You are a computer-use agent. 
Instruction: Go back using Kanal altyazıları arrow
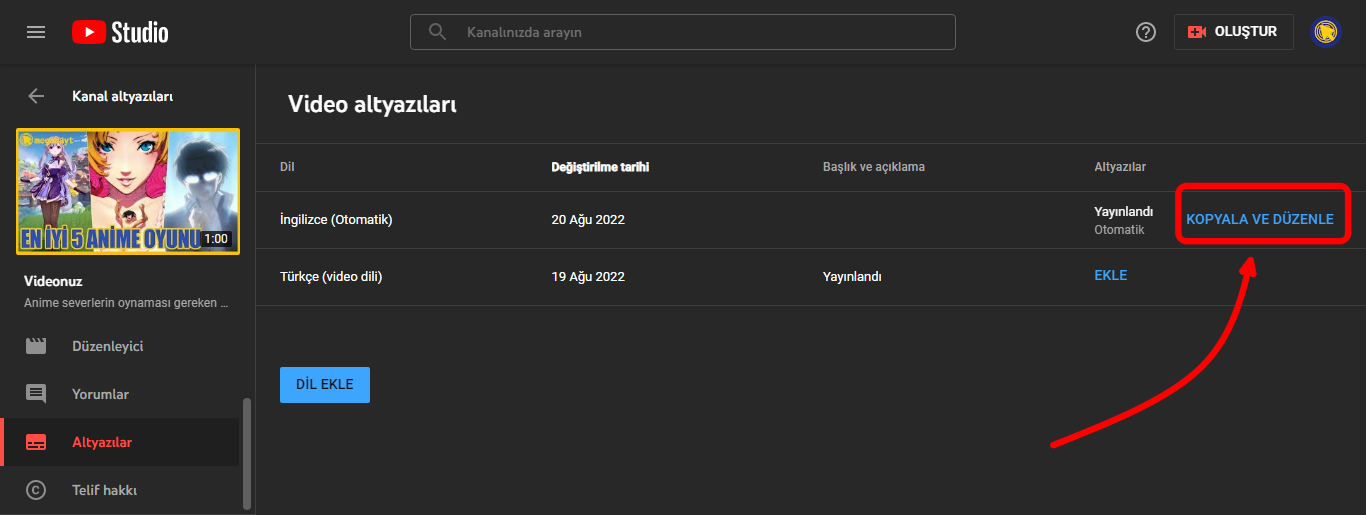pyautogui.click(x=36, y=96)
